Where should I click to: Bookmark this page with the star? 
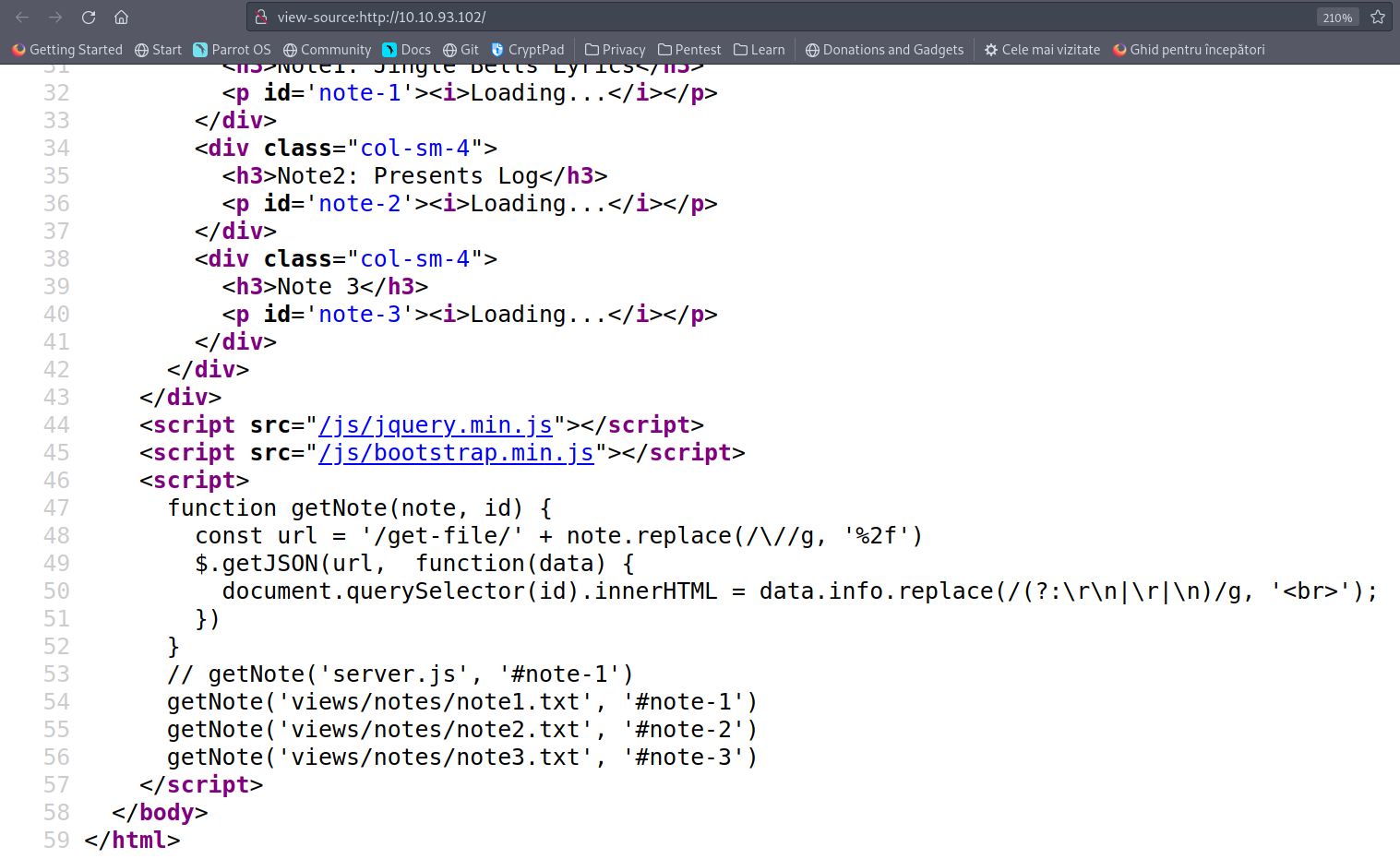point(1378,17)
